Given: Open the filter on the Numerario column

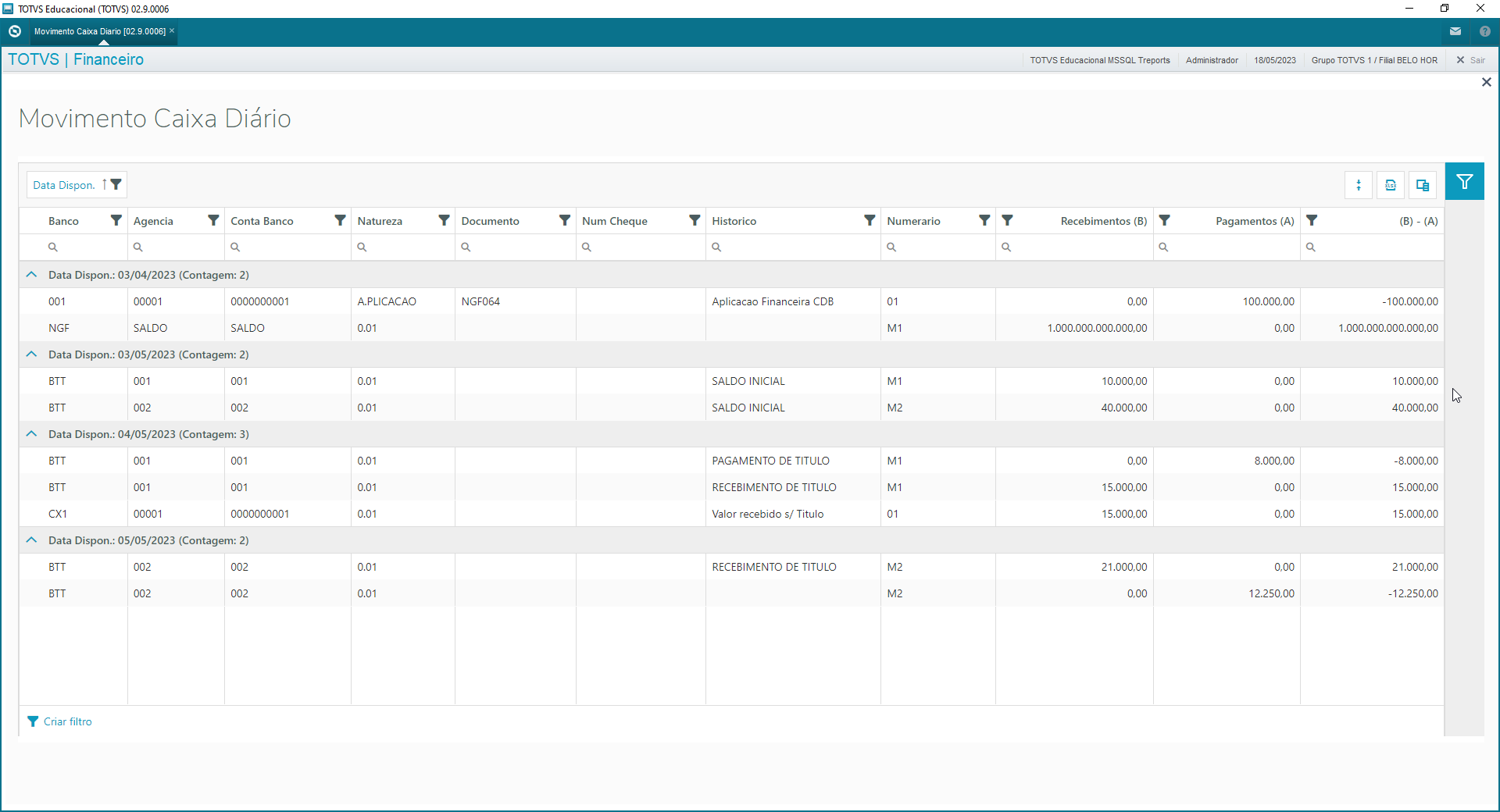Looking at the screenshot, I should (x=984, y=220).
